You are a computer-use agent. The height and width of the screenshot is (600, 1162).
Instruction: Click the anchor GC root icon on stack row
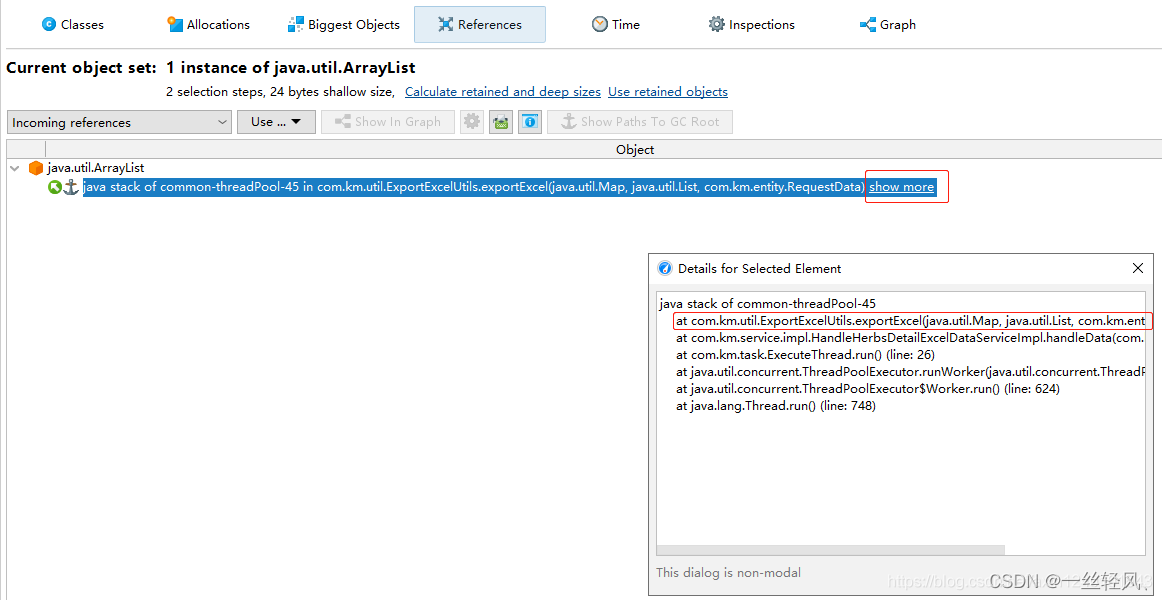(x=71, y=187)
